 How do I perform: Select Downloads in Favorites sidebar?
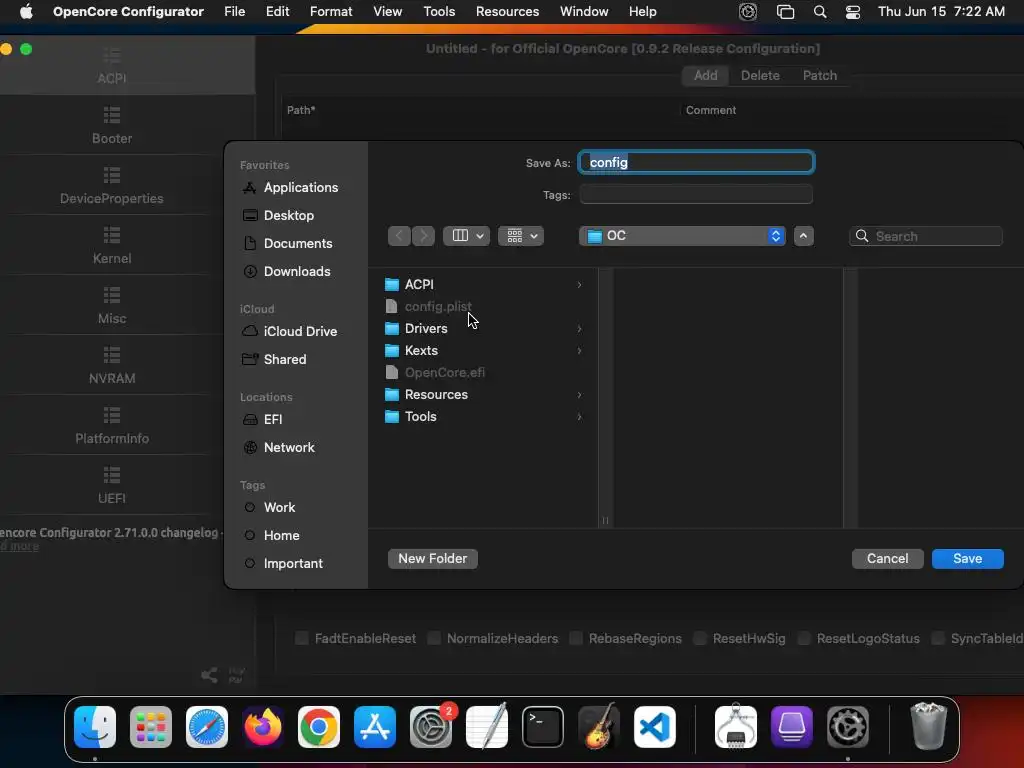(x=296, y=271)
